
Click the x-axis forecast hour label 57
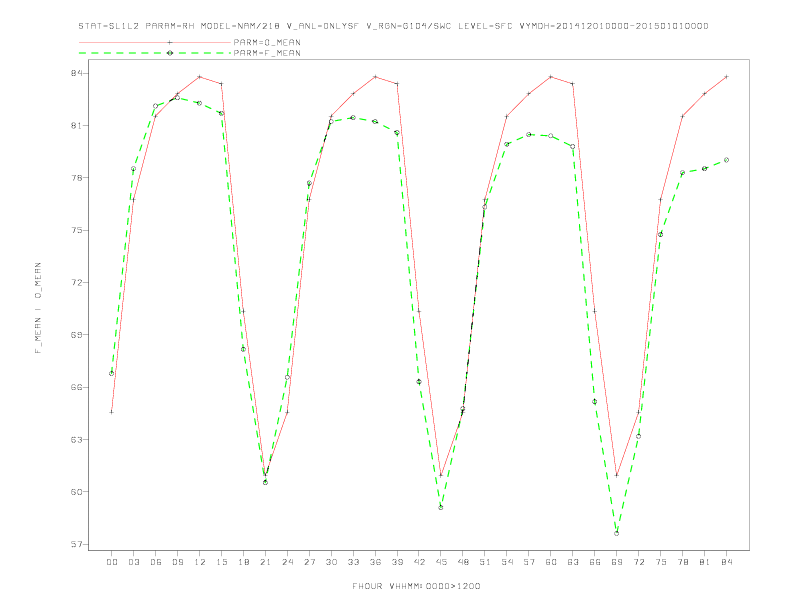529,562
